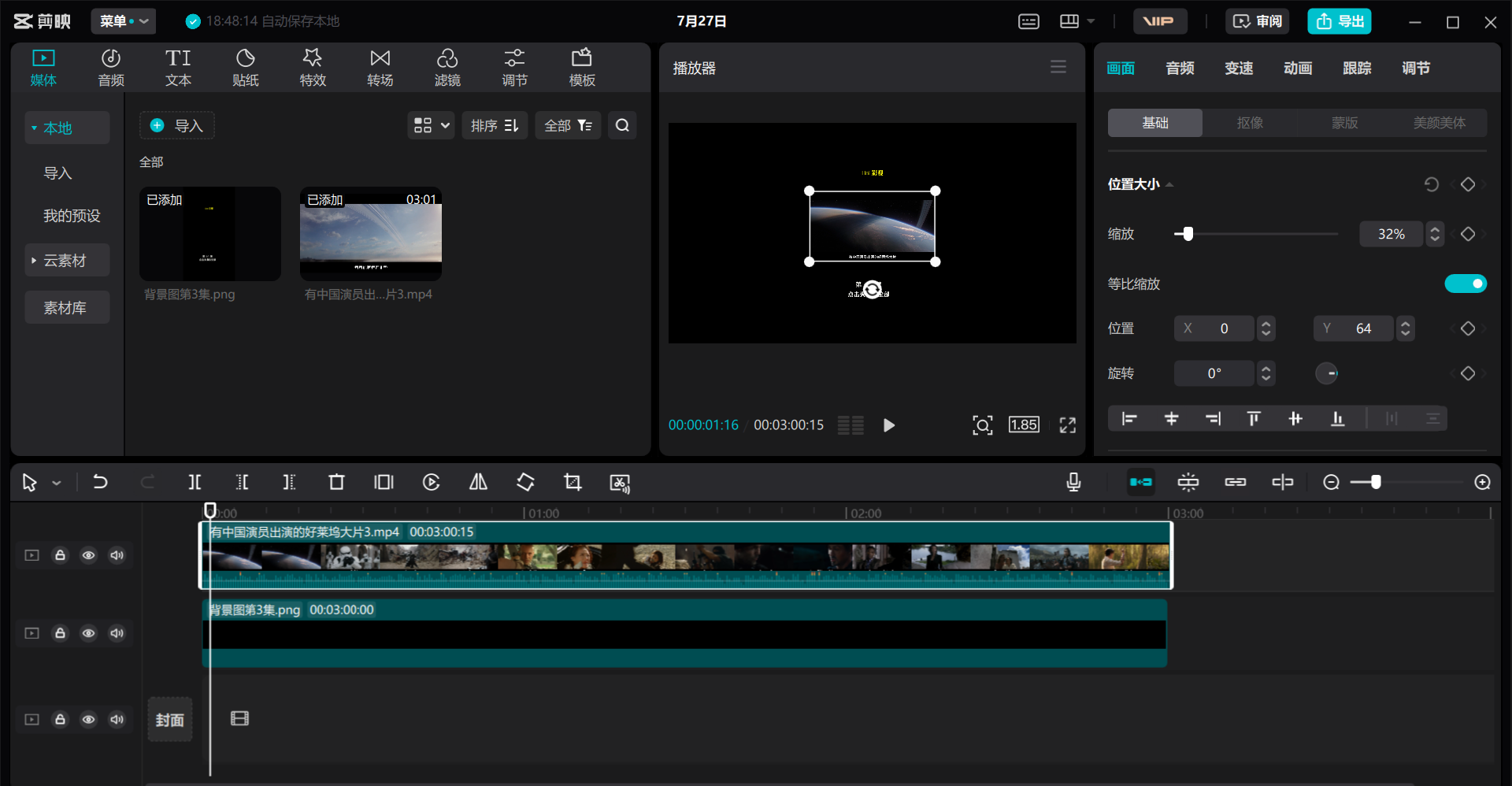Viewport: 1512px width, 786px height.
Task: Toggle the 等比缩放 uniform scale switch
Action: (1466, 284)
